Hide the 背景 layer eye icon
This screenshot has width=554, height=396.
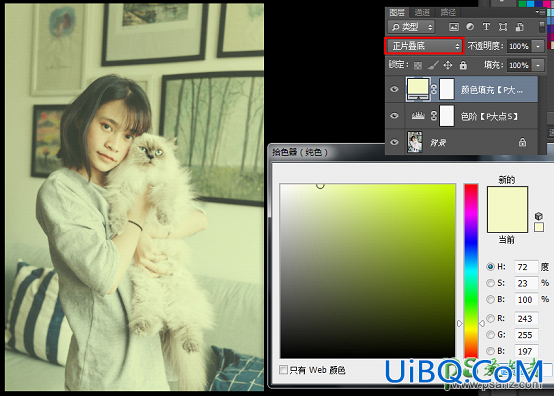coord(394,142)
